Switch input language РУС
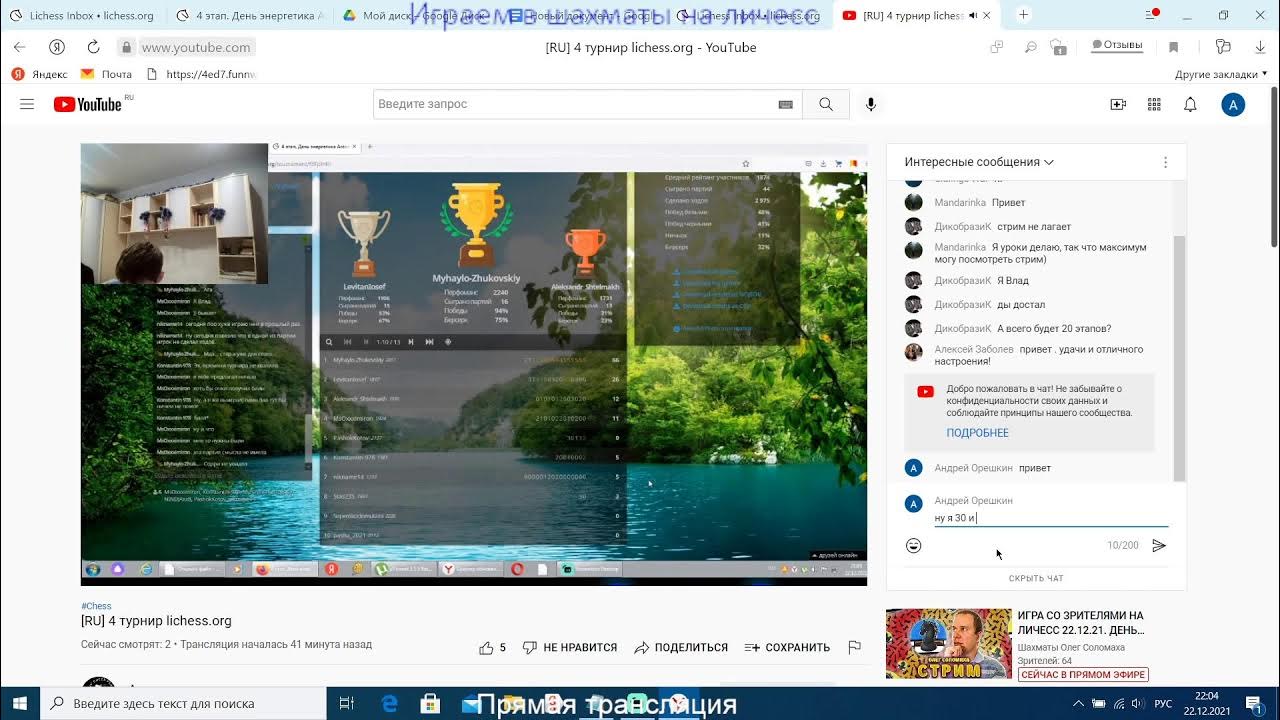 1163,703
